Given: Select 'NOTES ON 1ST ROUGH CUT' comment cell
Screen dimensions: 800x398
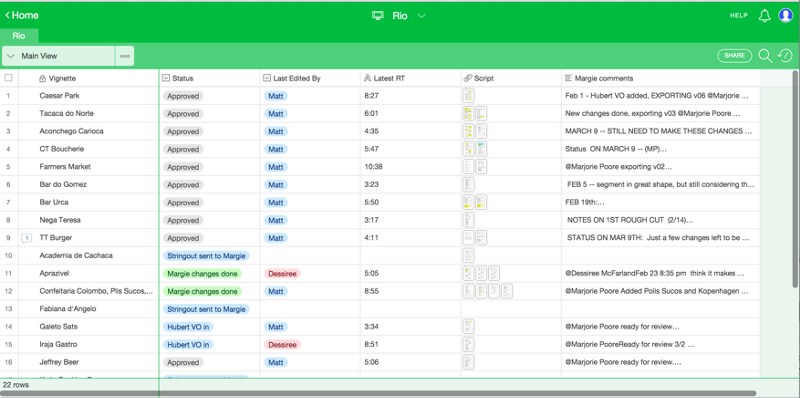Looking at the screenshot, I should [x=661, y=220].
